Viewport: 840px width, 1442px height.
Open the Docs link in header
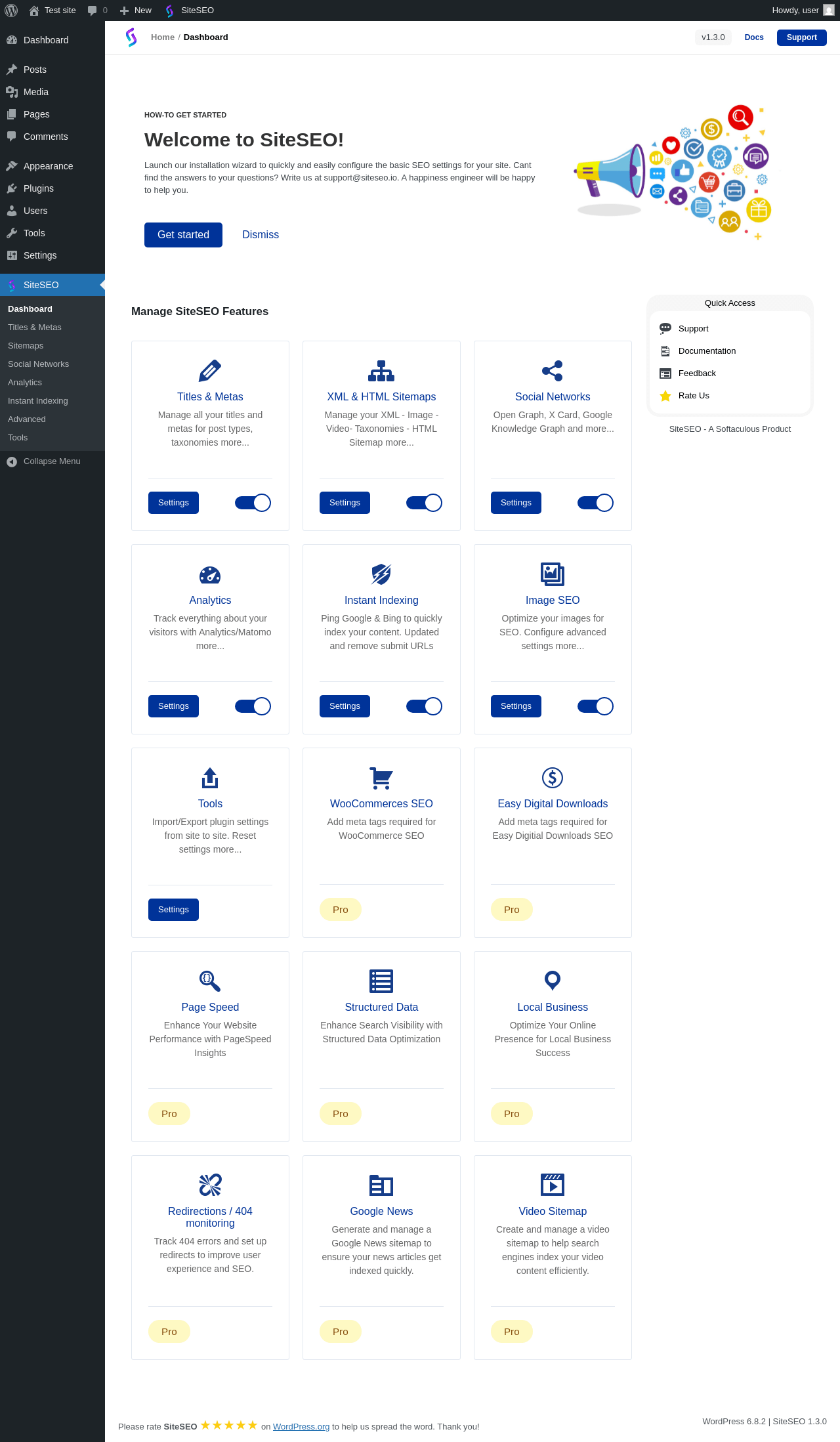754,37
